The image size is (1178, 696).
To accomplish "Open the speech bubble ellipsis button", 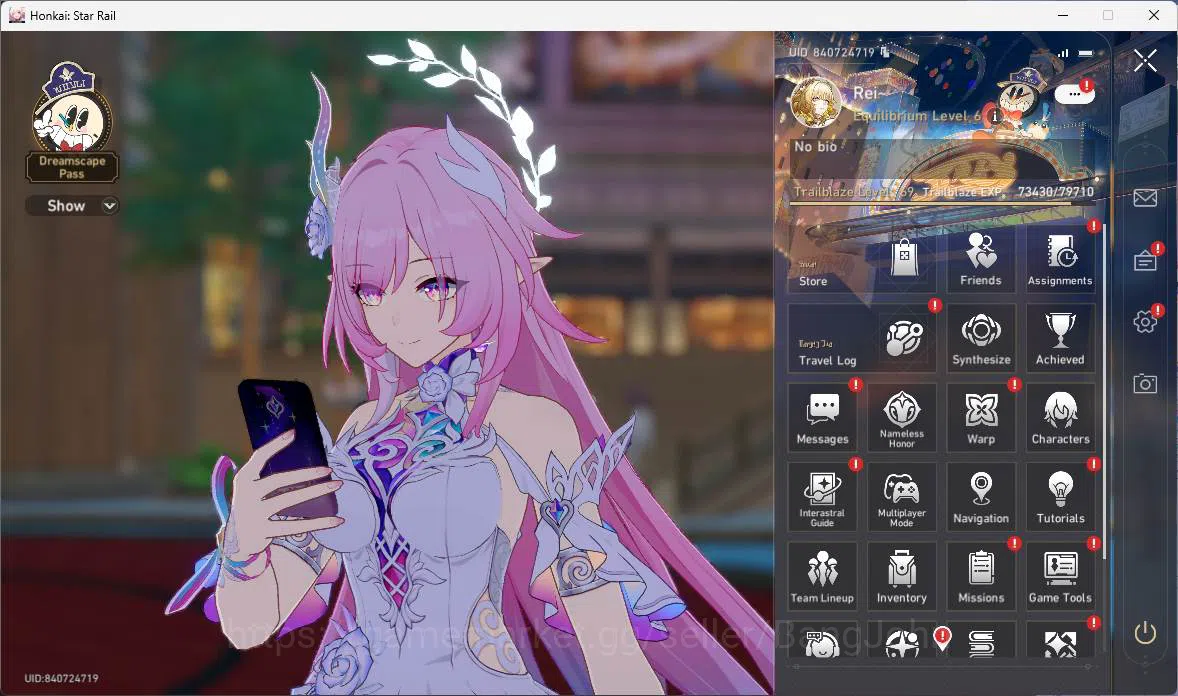I will [x=1074, y=94].
